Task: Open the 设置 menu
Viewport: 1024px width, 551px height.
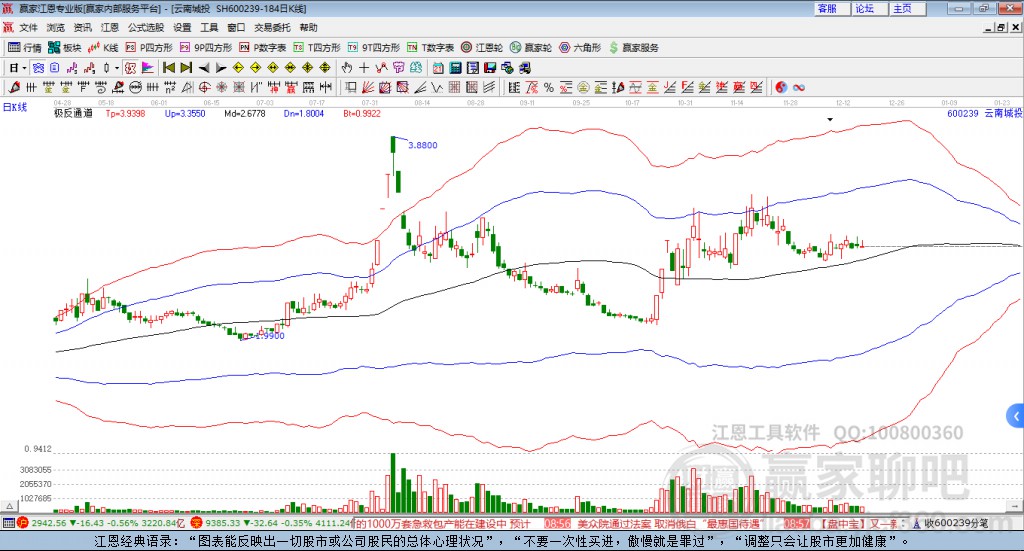Action: [x=182, y=27]
